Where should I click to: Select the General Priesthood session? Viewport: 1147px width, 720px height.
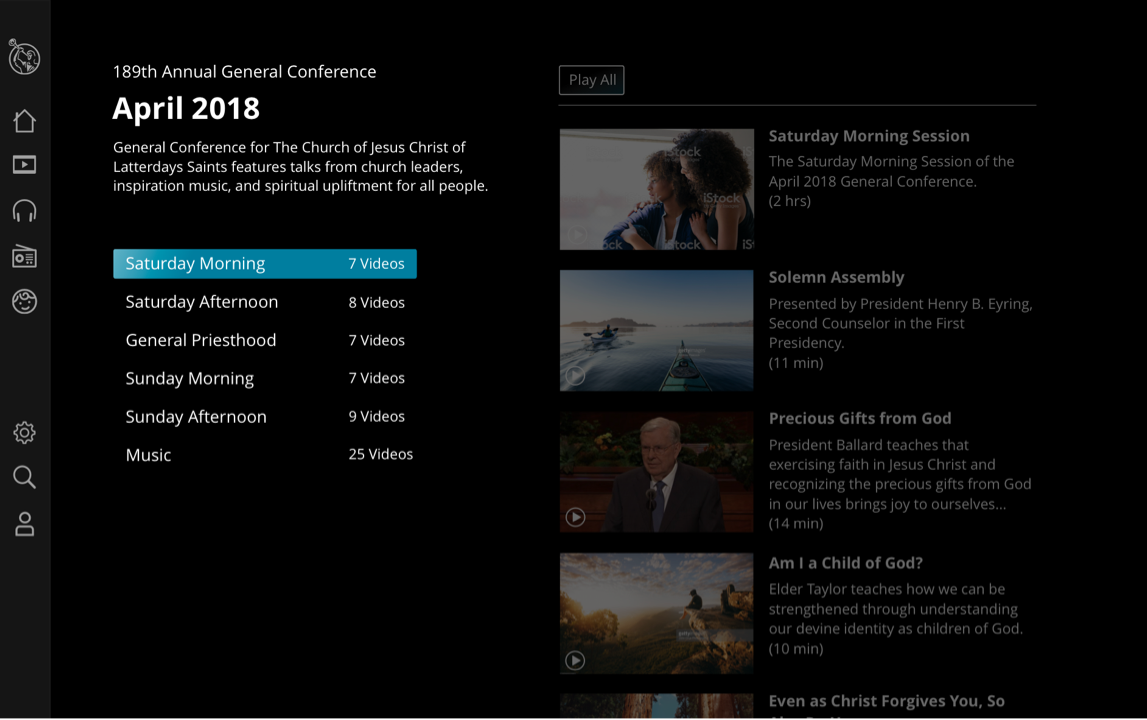pyautogui.click(x=265, y=340)
